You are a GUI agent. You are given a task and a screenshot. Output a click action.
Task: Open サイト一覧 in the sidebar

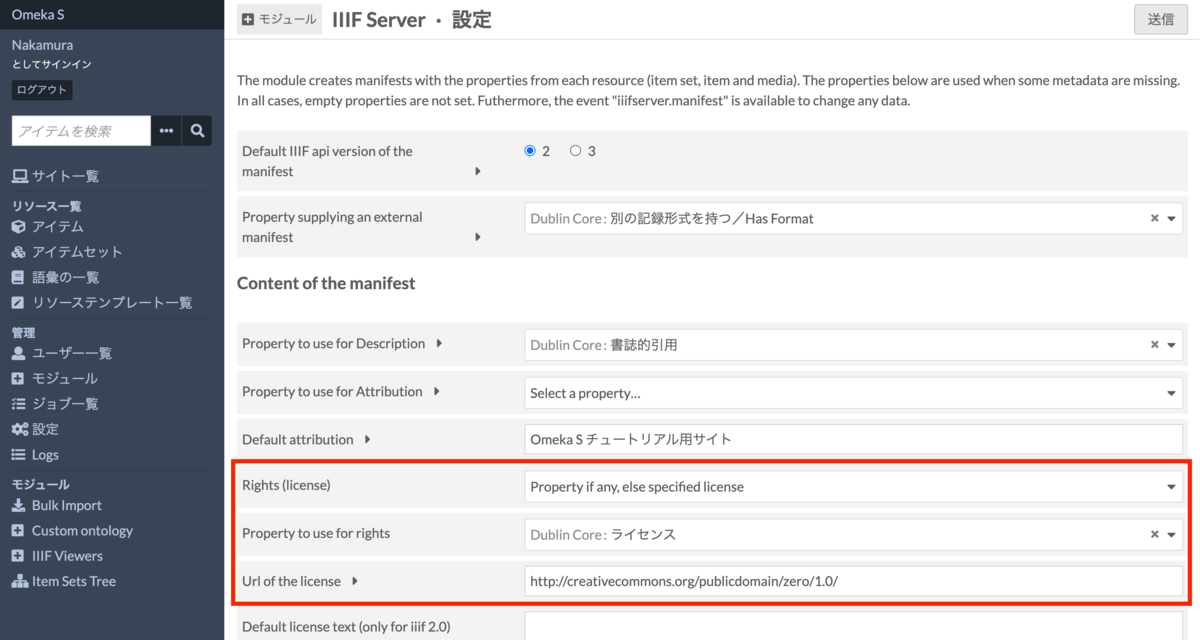[x=65, y=176]
